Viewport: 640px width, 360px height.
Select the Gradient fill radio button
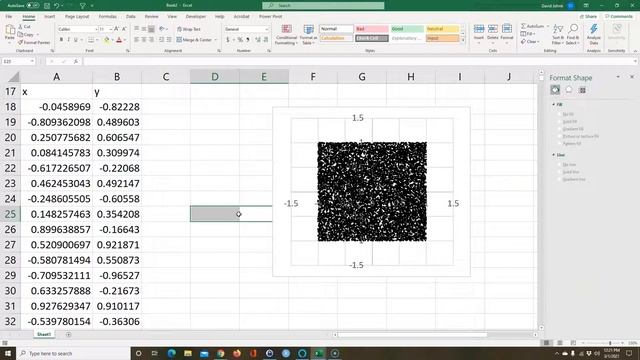pos(560,129)
